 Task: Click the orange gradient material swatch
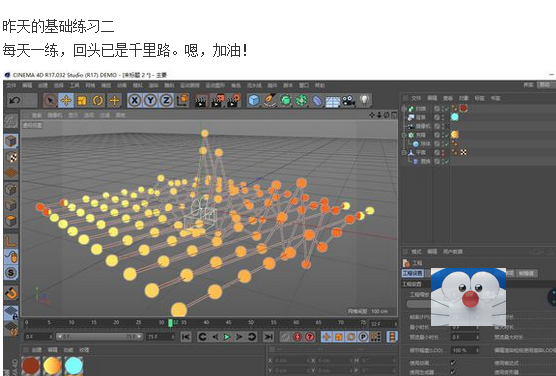[x=52, y=366]
